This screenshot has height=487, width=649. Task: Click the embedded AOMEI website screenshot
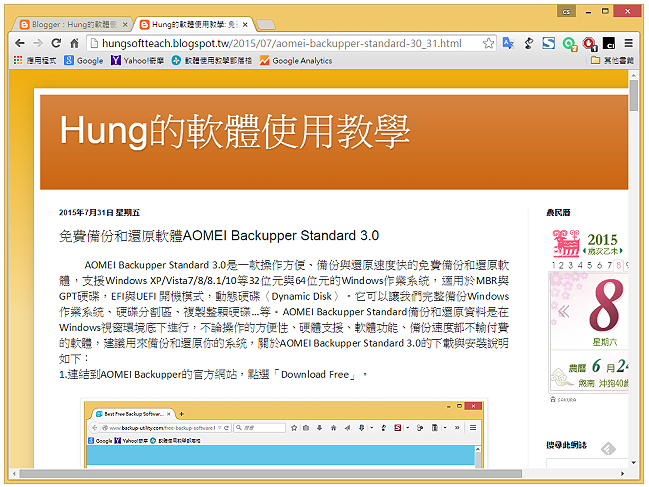click(x=284, y=433)
